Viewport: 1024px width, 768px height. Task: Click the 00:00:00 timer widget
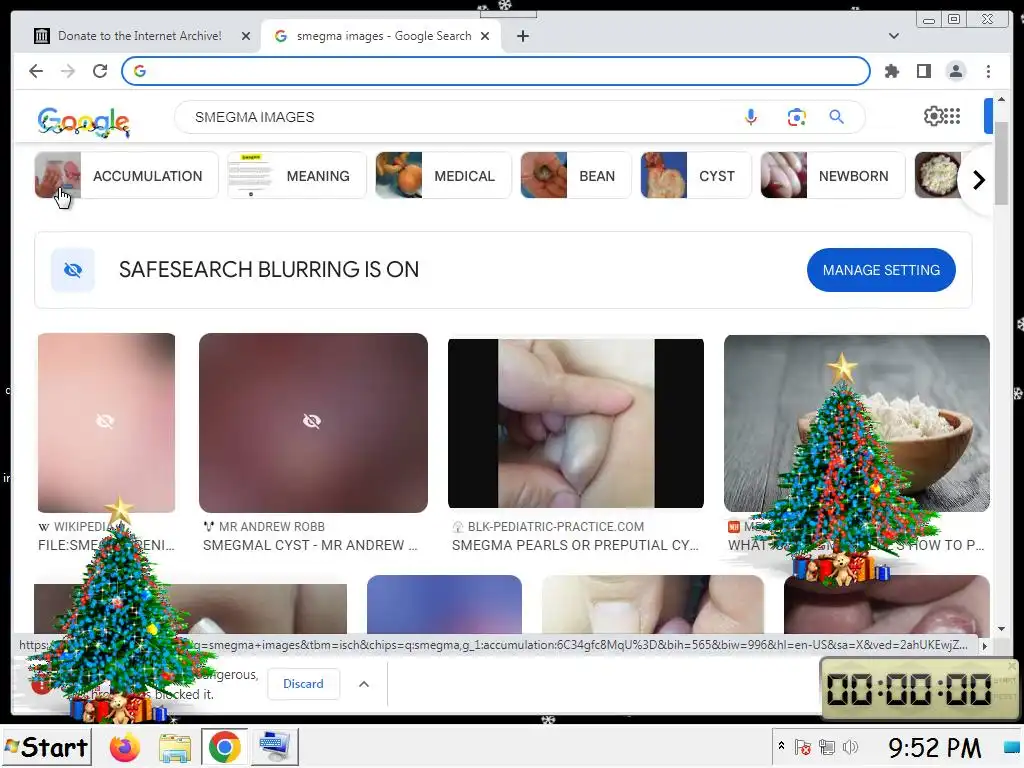(x=918, y=688)
